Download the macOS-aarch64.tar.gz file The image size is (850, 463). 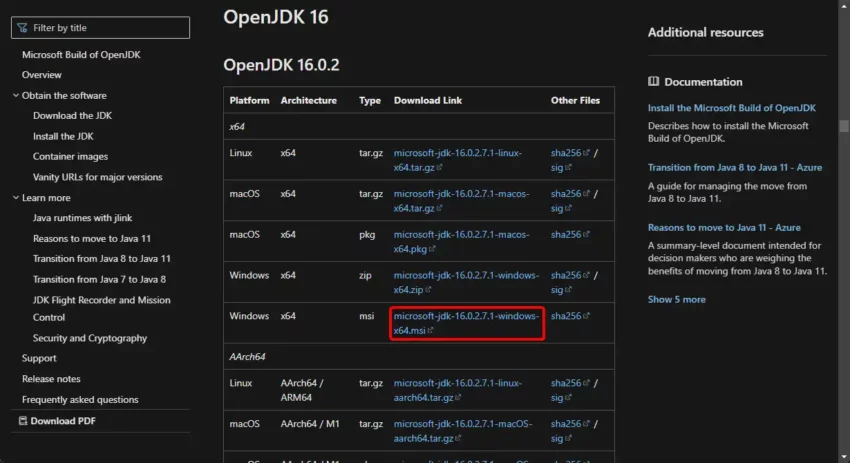(462, 430)
